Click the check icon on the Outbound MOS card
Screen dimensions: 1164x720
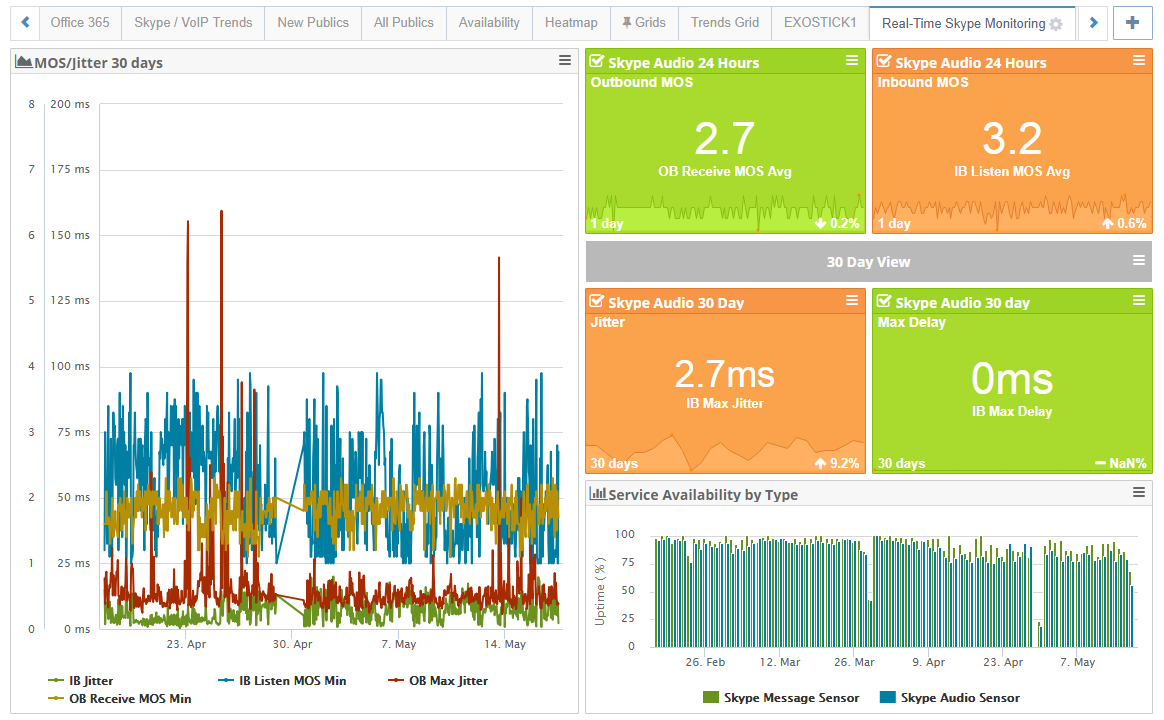pyautogui.click(x=597, y=62)
